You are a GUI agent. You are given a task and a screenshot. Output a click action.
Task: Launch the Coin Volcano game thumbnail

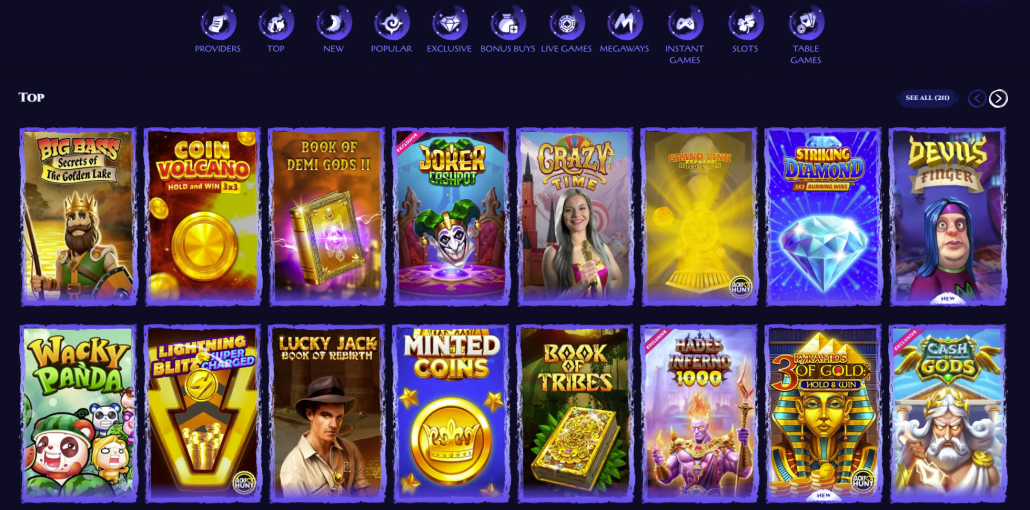tap(203, 216)
